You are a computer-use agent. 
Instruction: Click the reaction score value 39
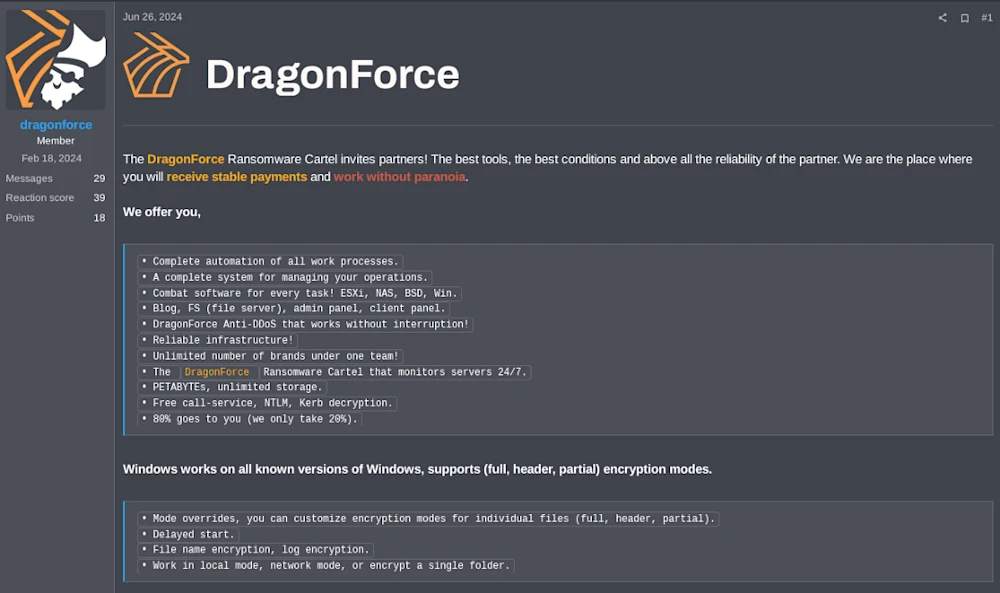click(99, 198)
